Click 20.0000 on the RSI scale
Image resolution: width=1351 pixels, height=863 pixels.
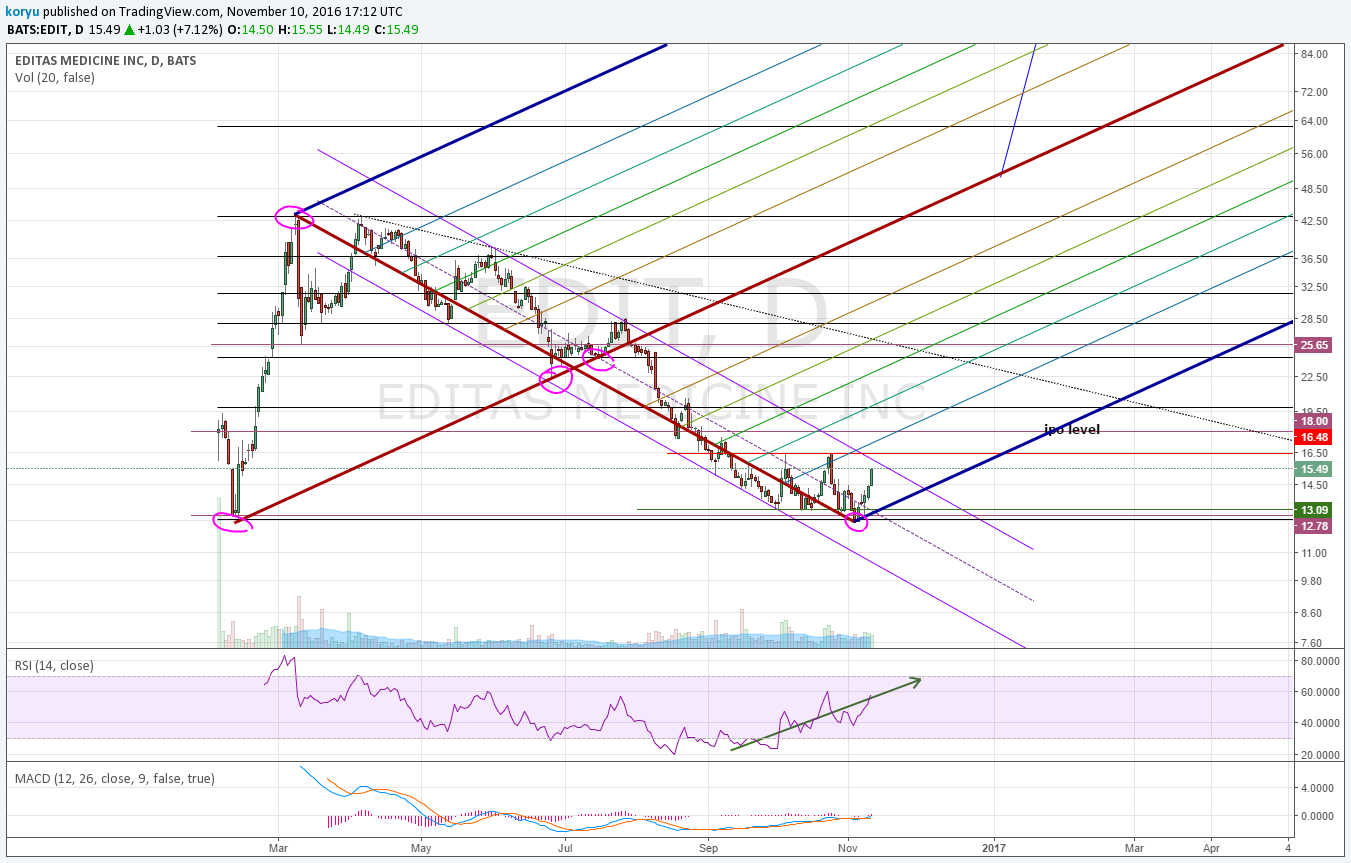point(1318,755)
